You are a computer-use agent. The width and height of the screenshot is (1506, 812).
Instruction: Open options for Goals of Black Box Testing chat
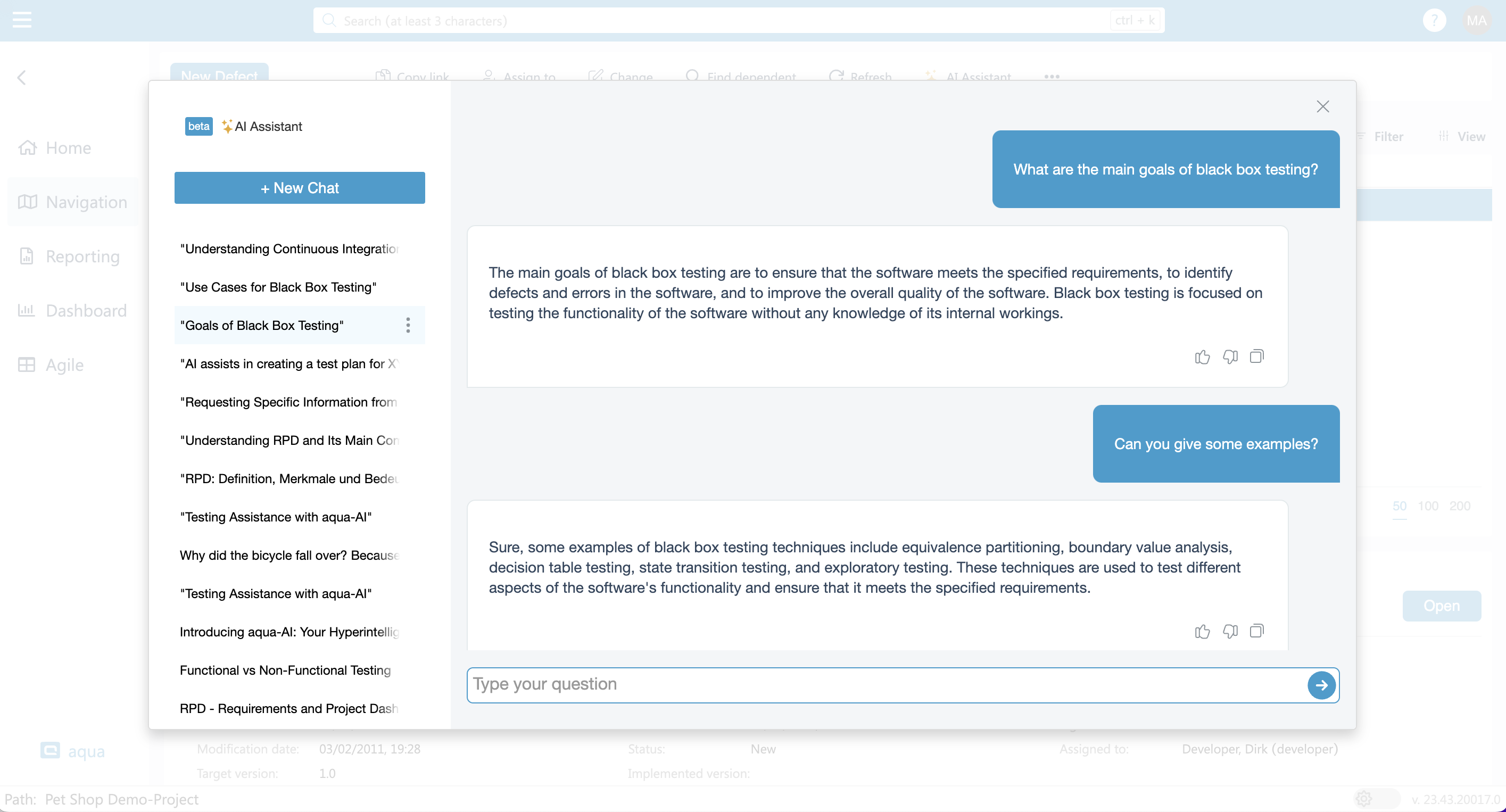point(408,325)
